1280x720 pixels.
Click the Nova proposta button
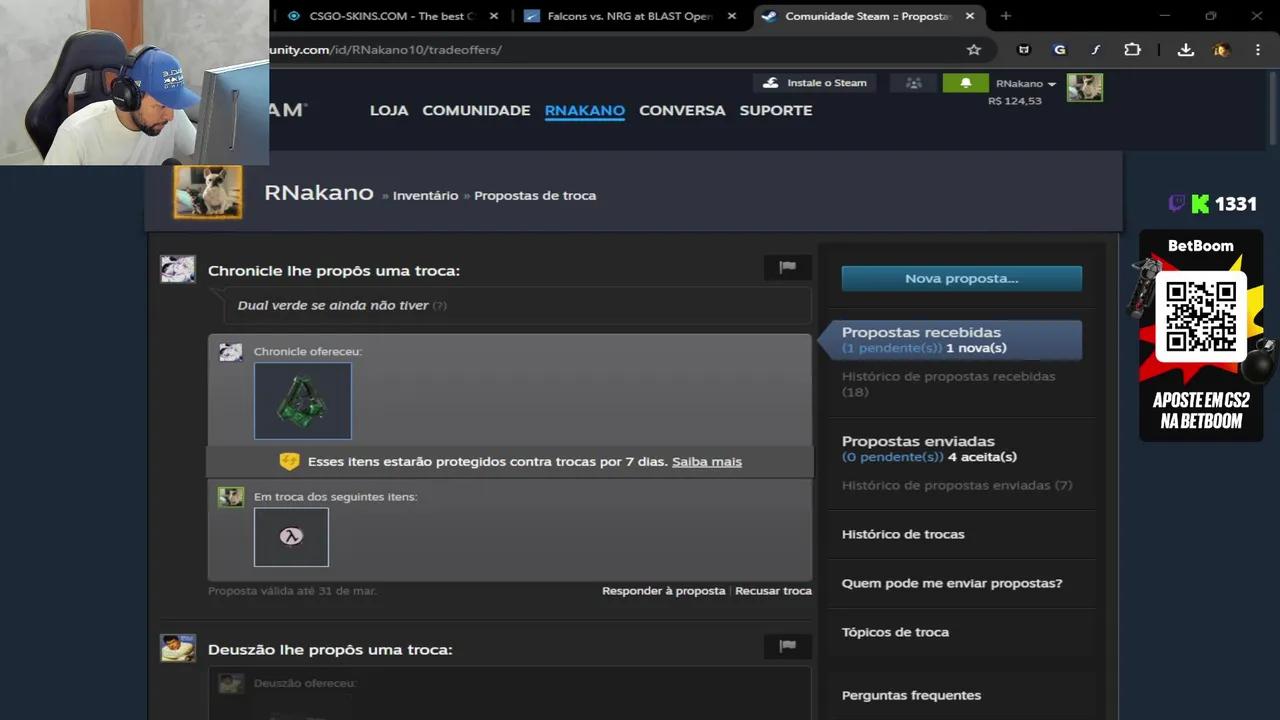(x=961, y=278)
